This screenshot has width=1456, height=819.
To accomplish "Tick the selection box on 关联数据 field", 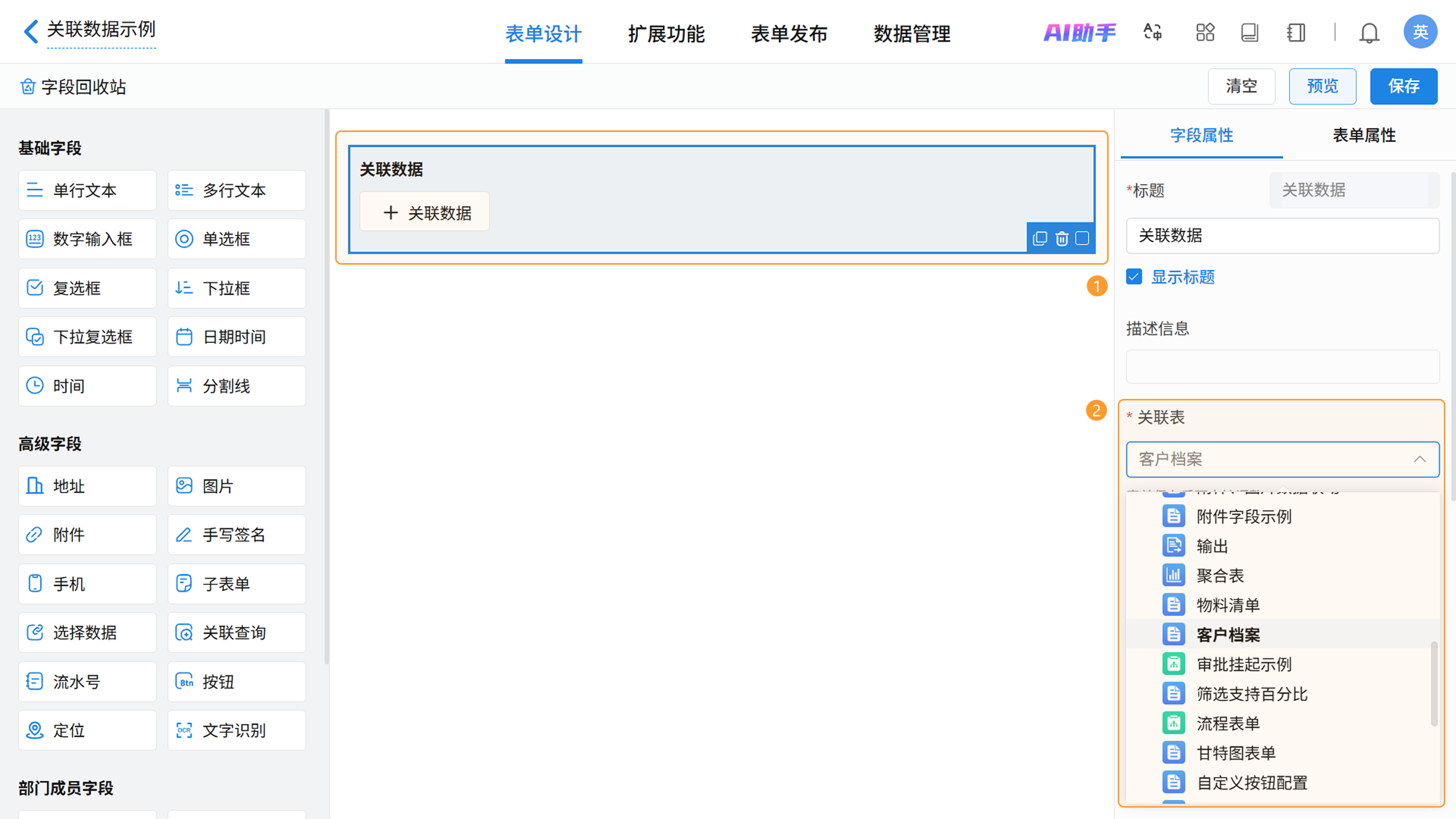I will click(1082, 238).
